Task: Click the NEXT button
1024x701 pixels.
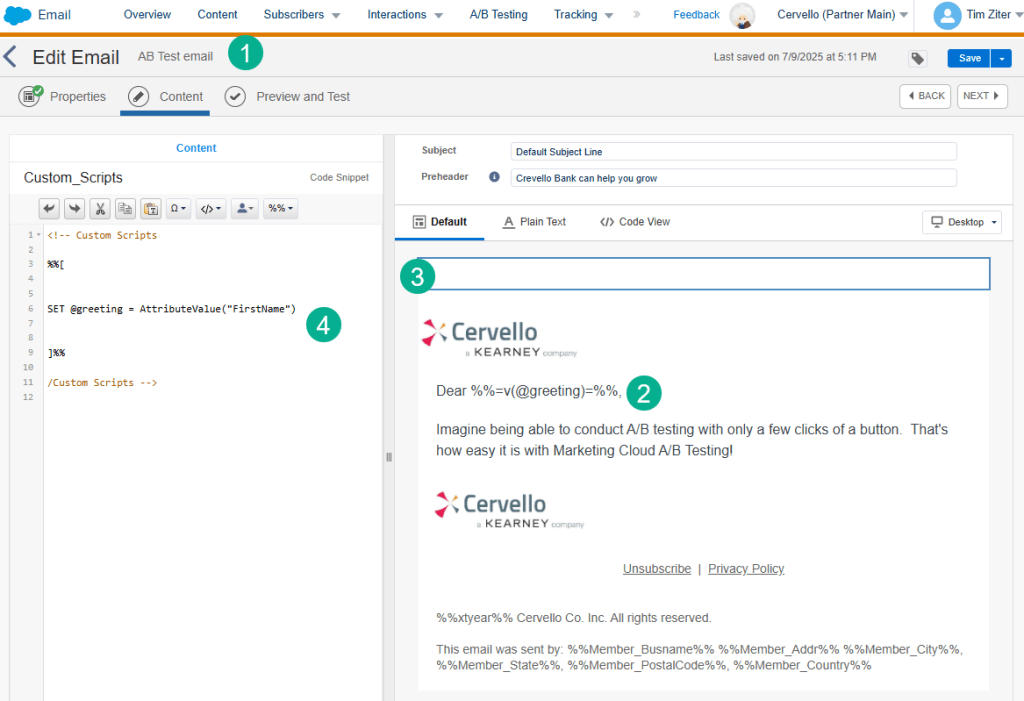Action: [981, 96]
